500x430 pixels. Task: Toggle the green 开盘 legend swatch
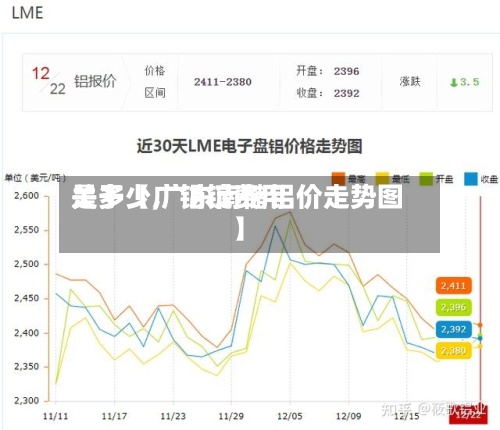(426, 179)
